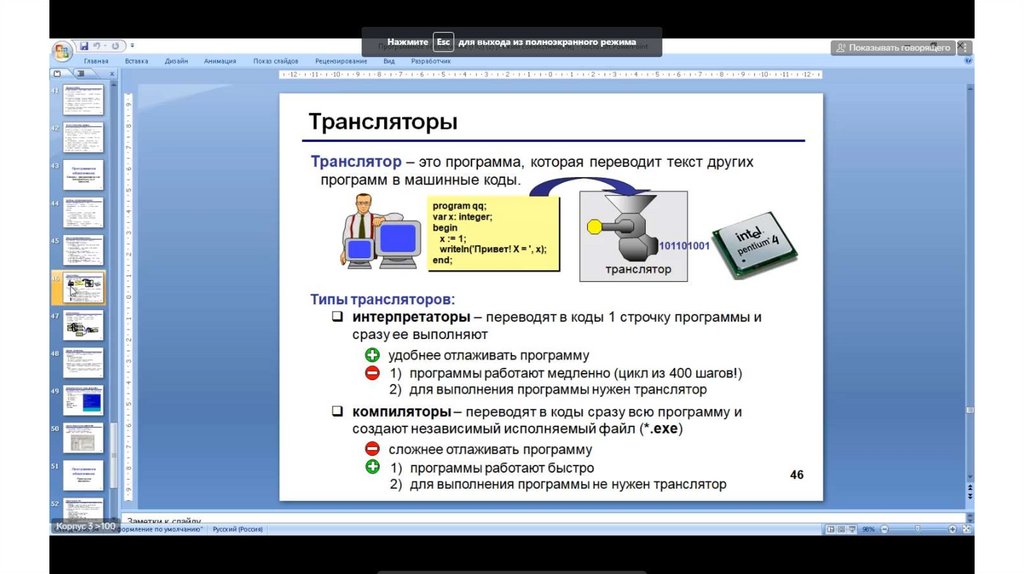Save presentation using Quick Access floppy icon
This screenshot has height=574, width=1024.
tap(84, 46)
